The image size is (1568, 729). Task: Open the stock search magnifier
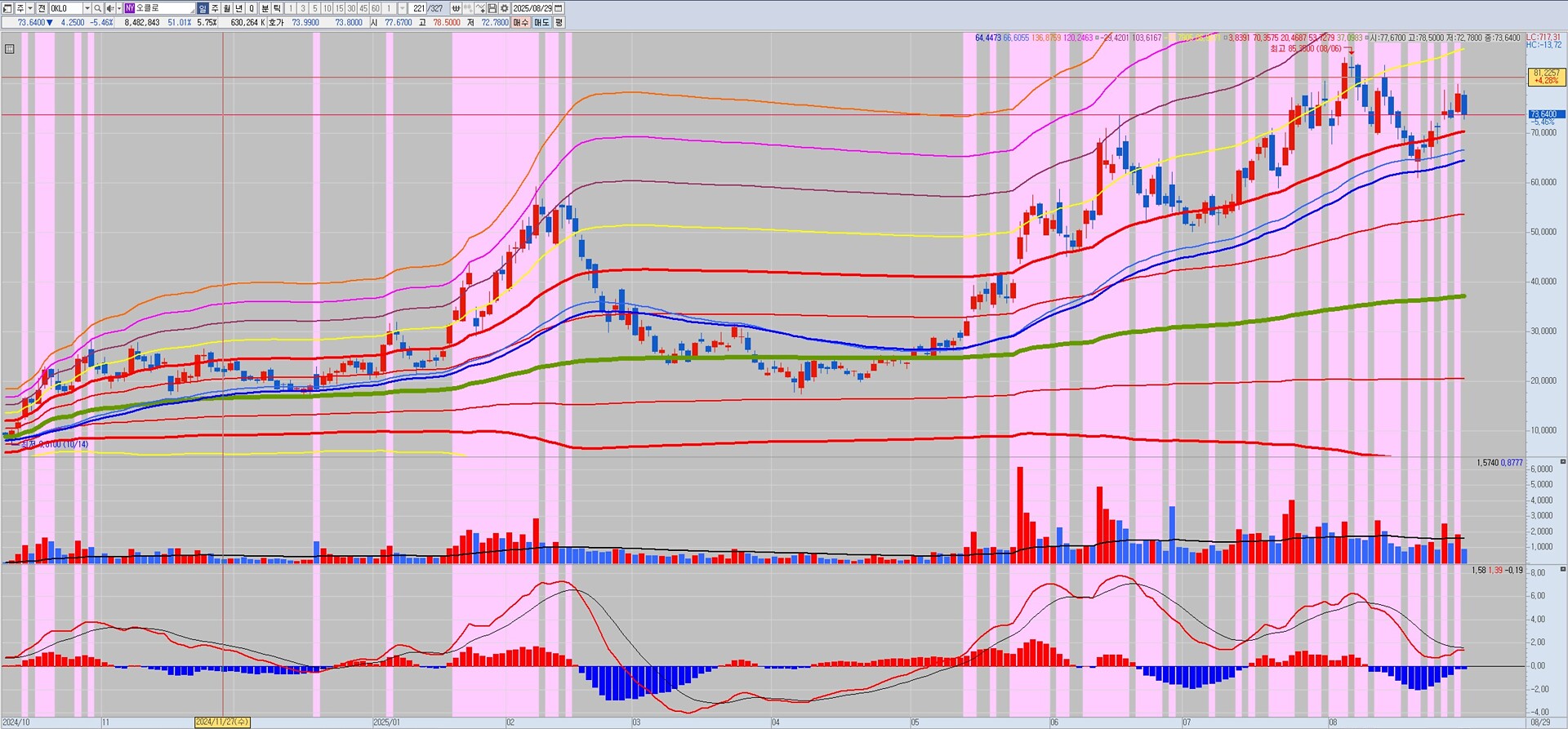98,8
